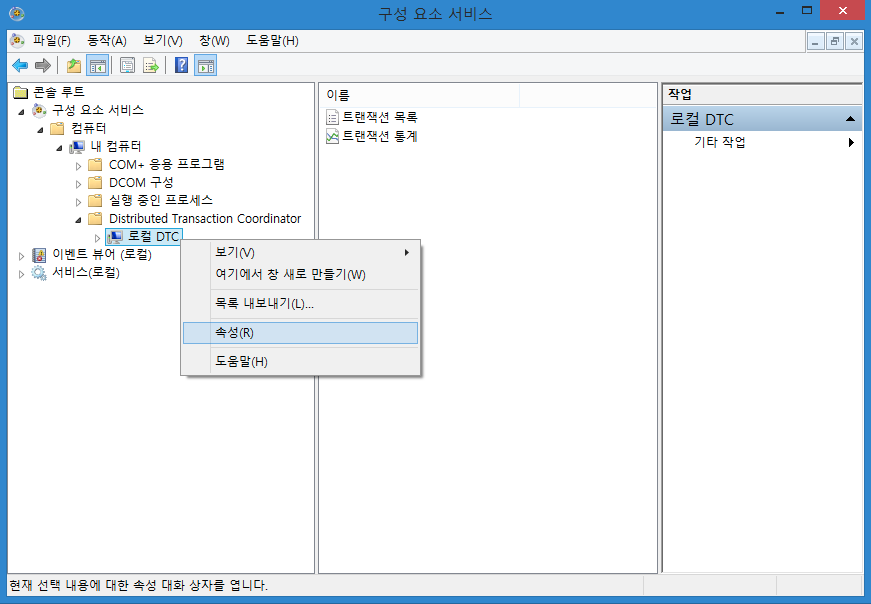Expand the 실행 중인 프로세스 node

pos(78,202)
